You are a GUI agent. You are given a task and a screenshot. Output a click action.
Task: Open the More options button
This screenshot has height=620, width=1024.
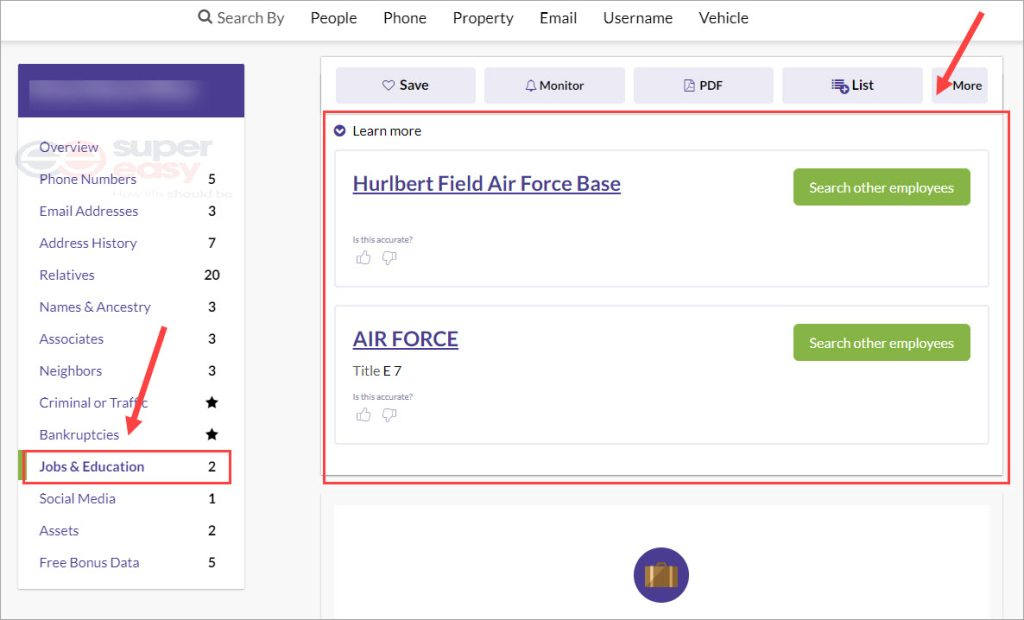959,86
